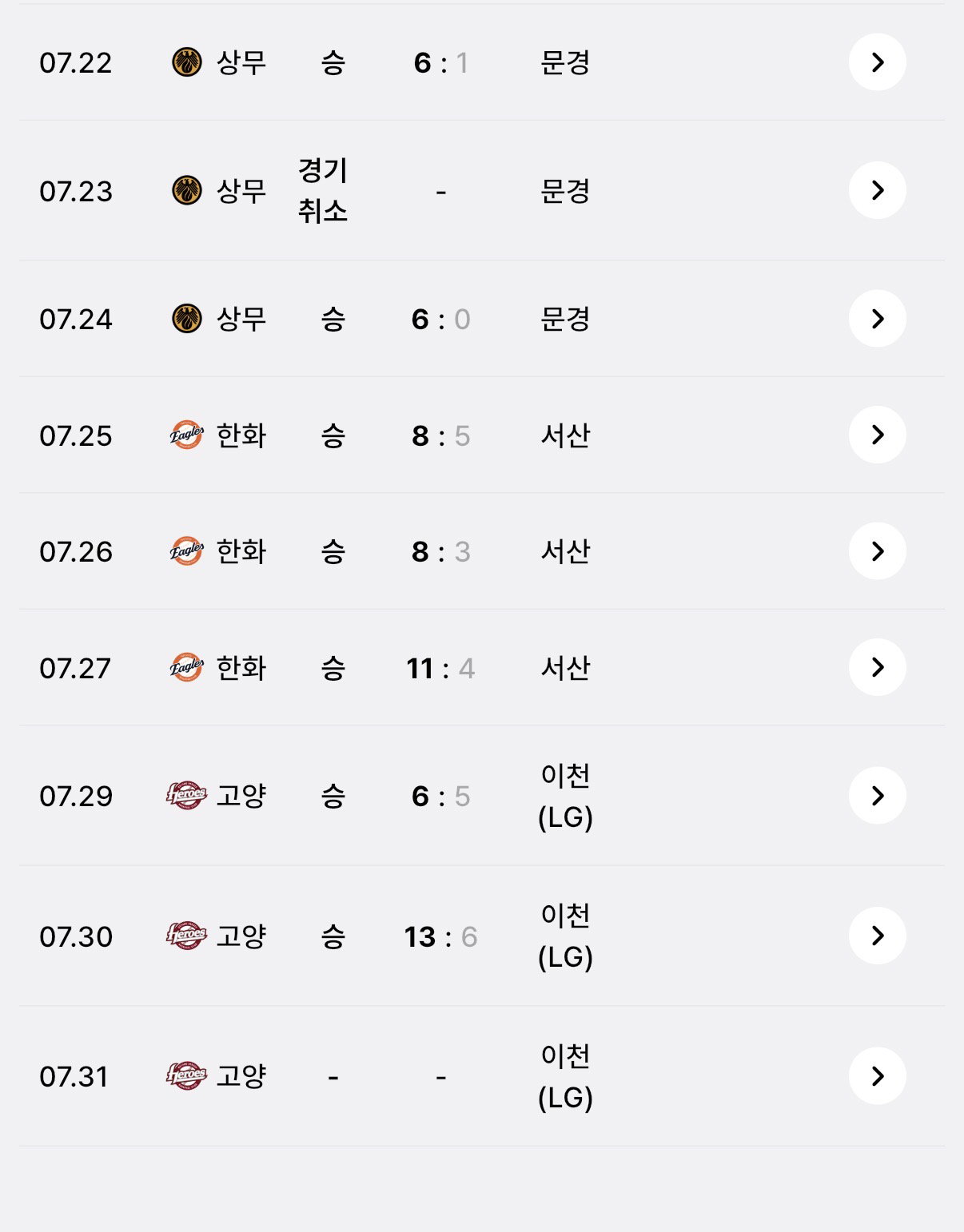
Task: Open 07.23 cancelled game chevron
Action: click(877, 190)
